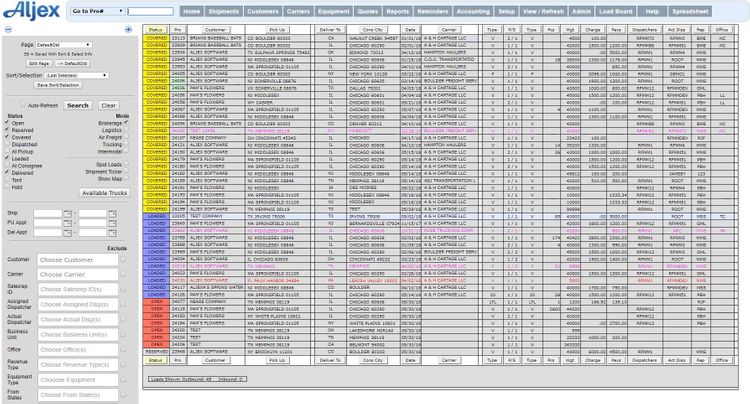
Task: Click the Search button
Action: click(78, 105)
